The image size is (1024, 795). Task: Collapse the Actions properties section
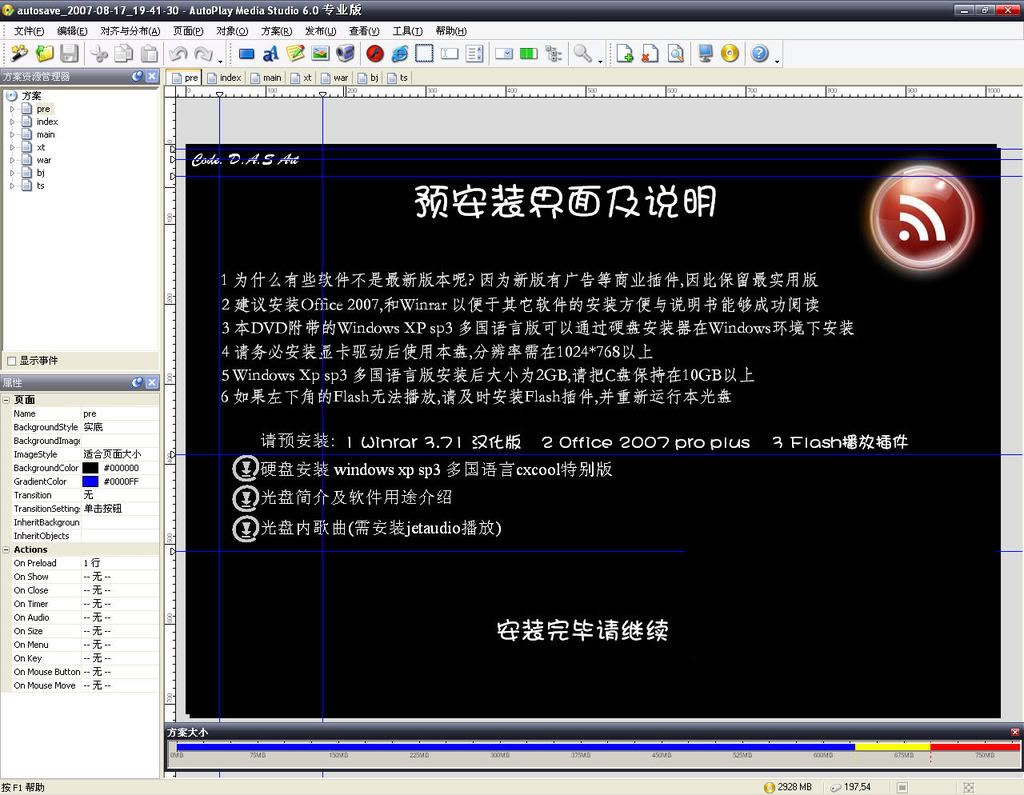[x=7, y=550]
